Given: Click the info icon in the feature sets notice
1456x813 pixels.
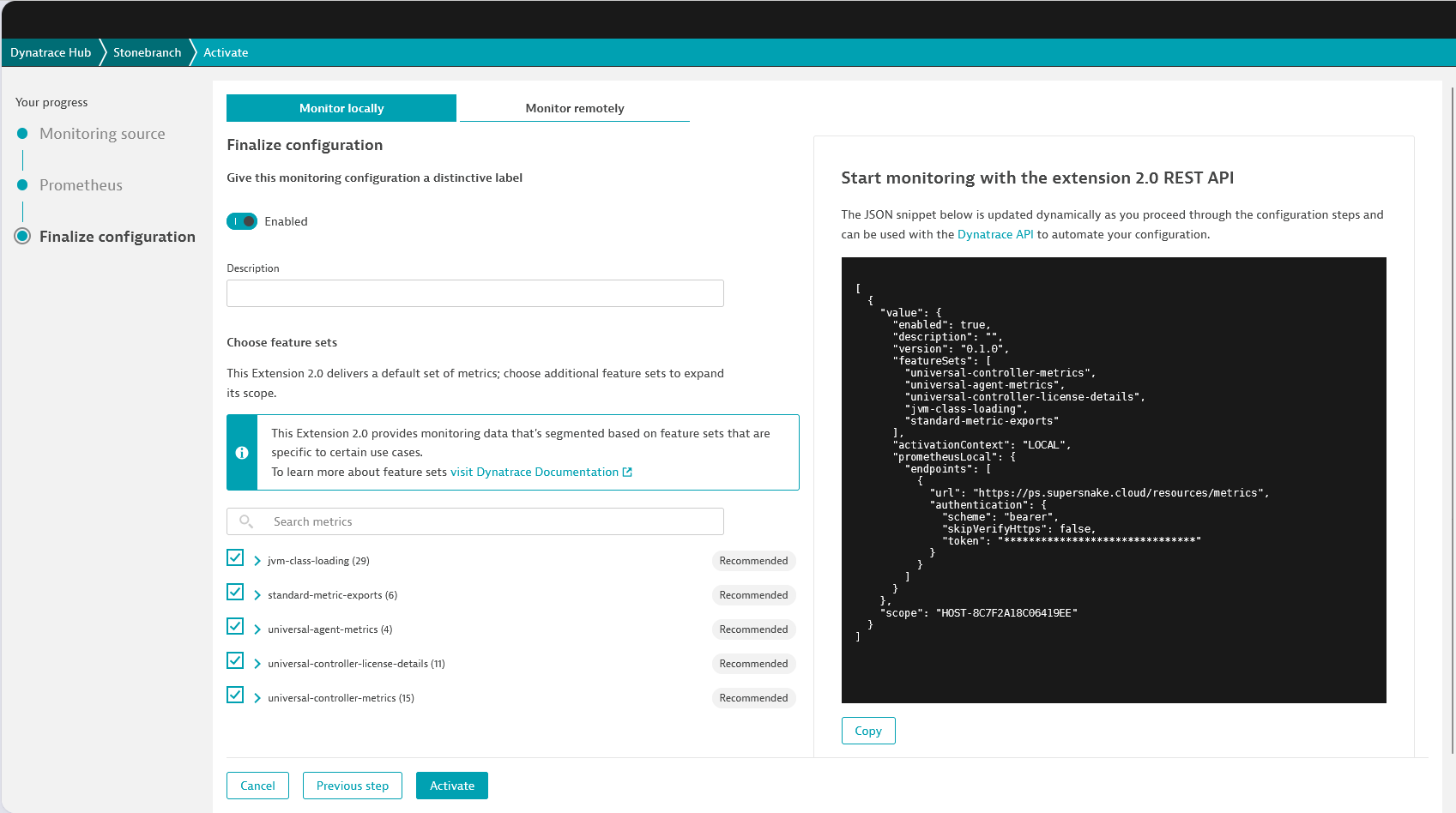Looking at the screenshot, I should click(242, 453).
